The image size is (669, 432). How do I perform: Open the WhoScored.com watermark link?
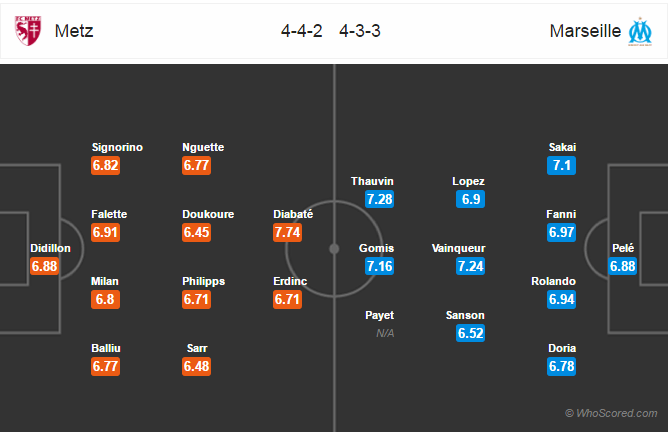click(611, 413)
